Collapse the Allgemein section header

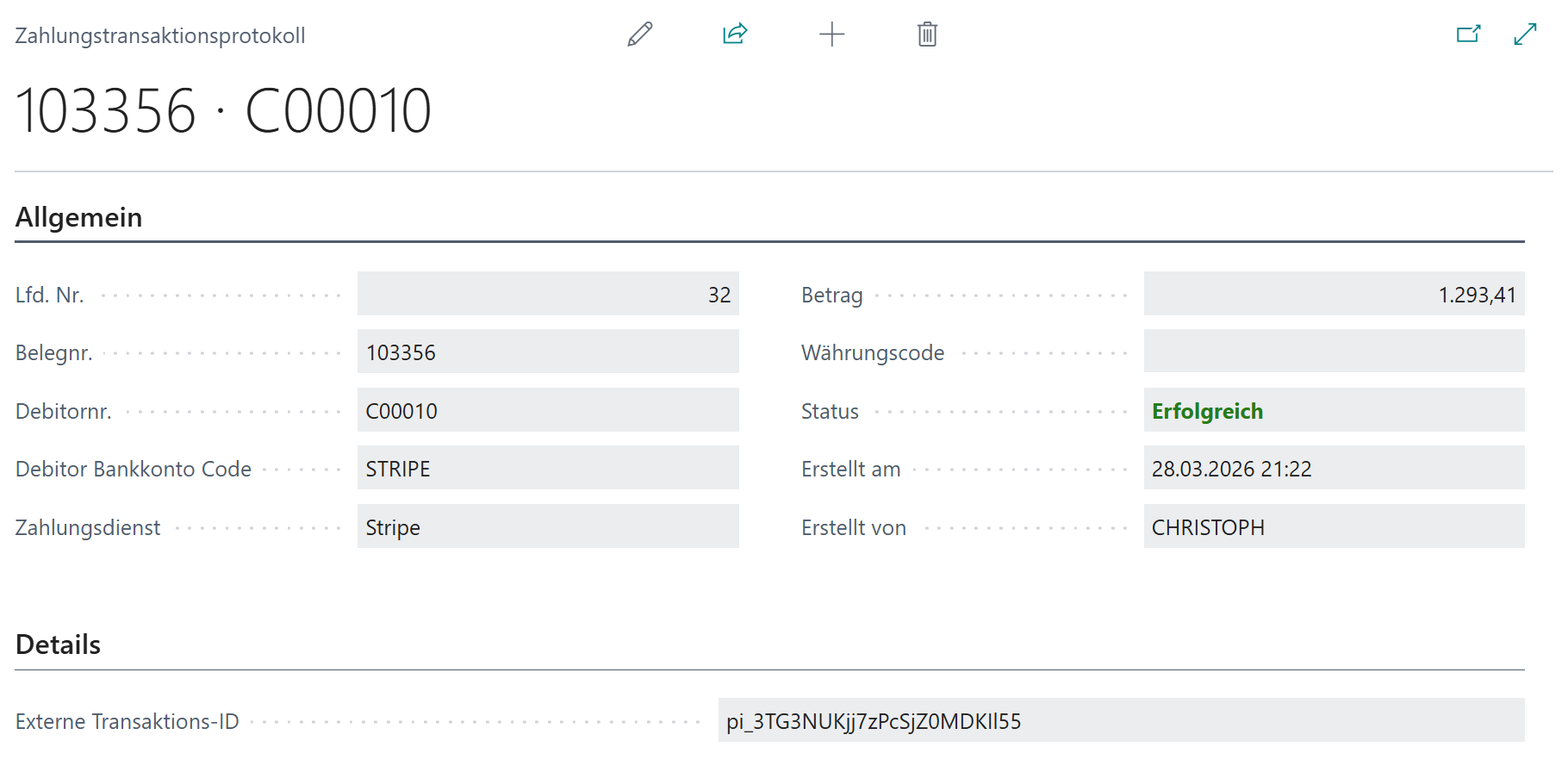point(79,217)
